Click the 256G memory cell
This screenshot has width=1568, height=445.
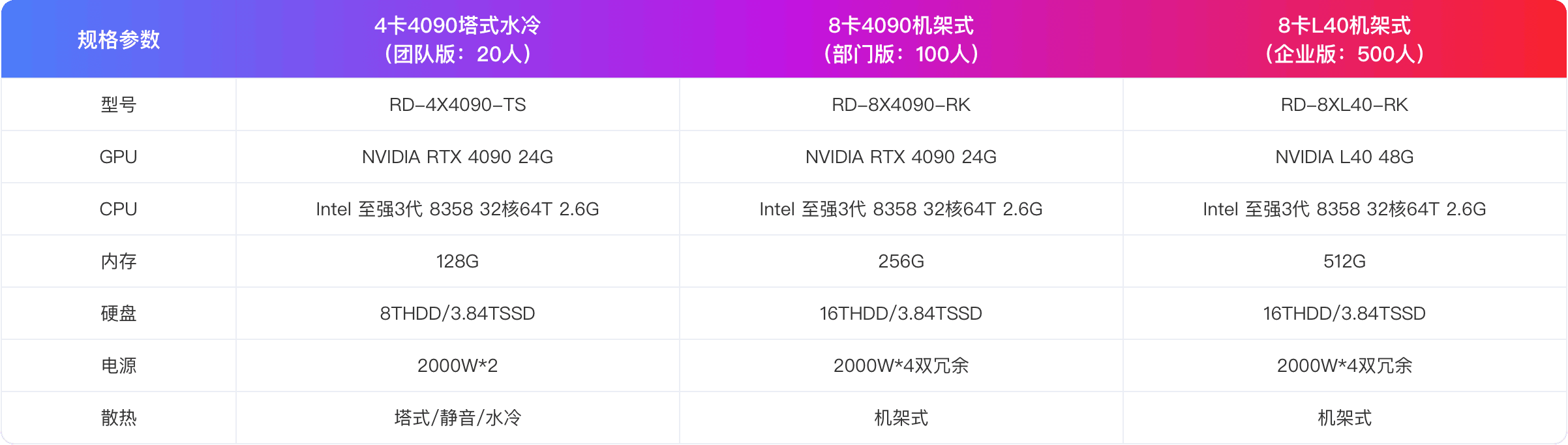click(x=901, y=261)
